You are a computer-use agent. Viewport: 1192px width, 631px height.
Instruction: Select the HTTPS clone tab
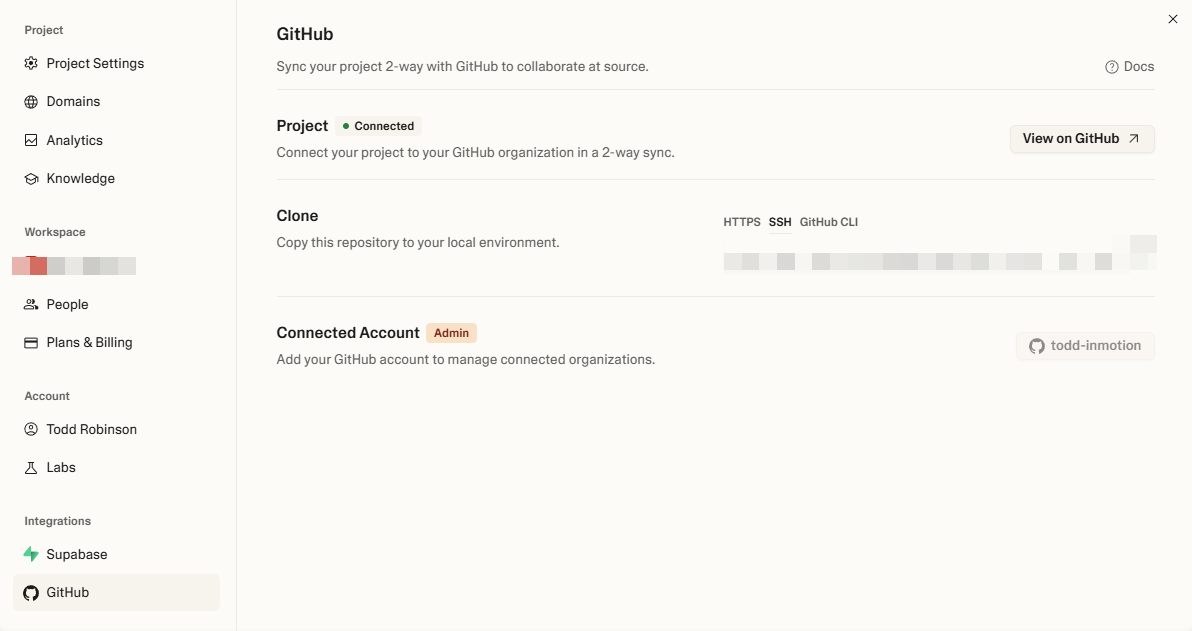tap(741, 222)
